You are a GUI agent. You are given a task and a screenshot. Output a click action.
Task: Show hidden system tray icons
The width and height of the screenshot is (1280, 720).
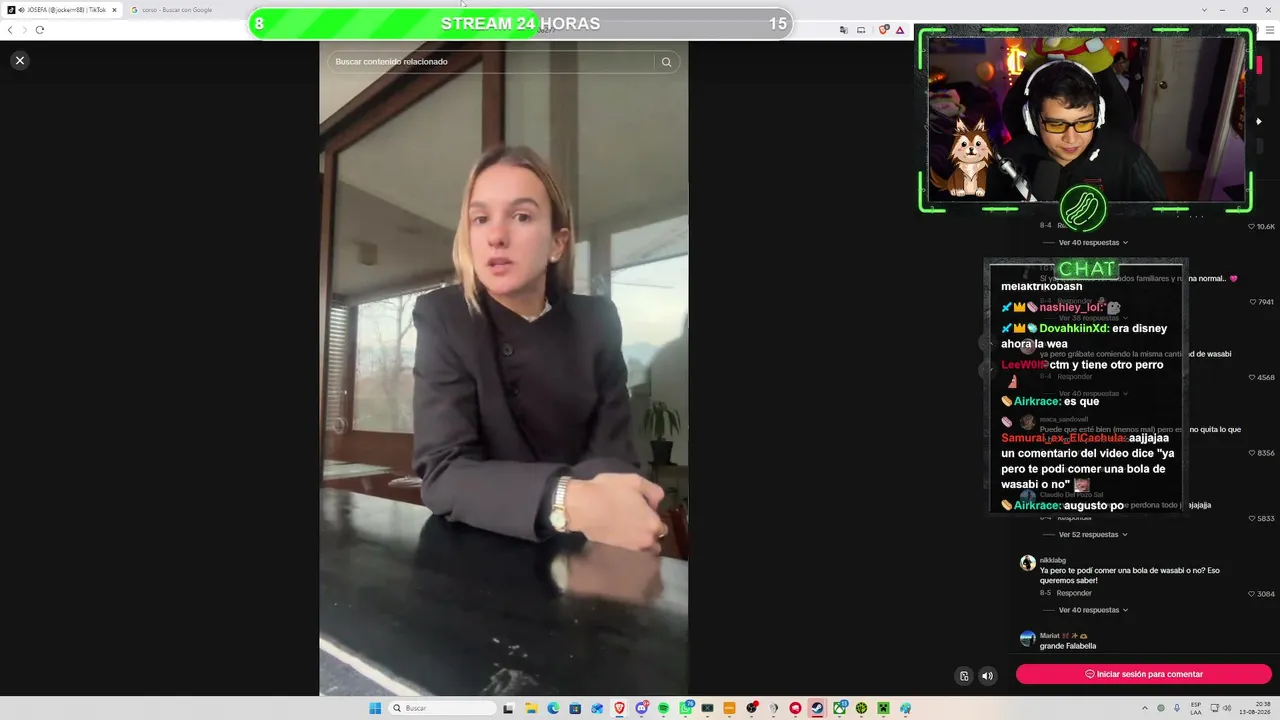pos(1145,708)
